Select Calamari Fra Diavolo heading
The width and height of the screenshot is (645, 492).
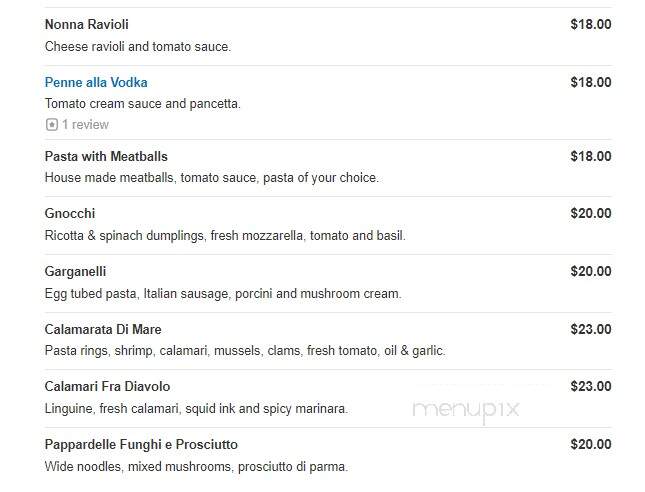107,386
